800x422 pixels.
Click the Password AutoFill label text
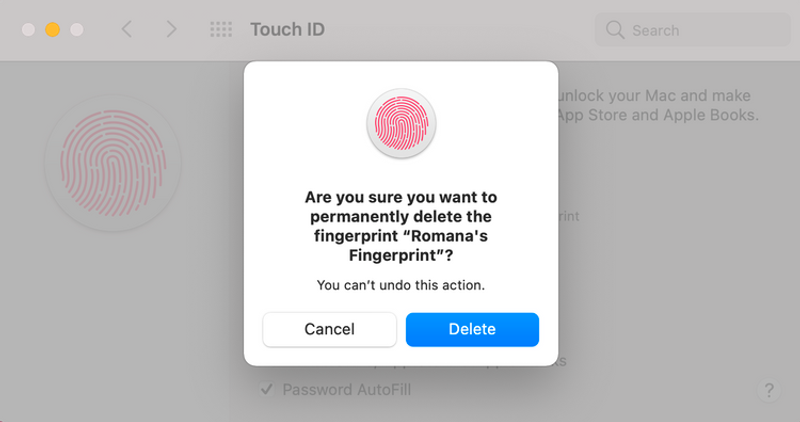(346, 390)
